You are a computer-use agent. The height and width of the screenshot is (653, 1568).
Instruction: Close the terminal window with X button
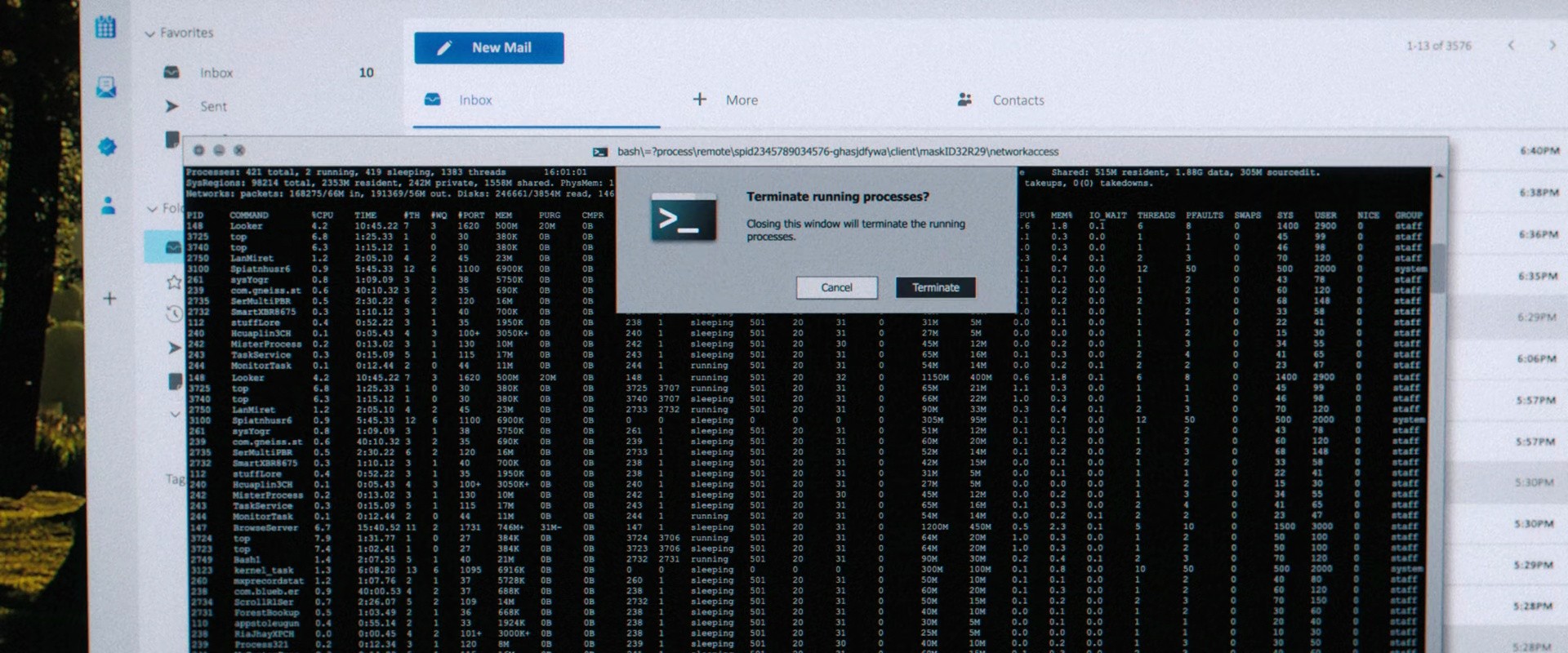[239, 150]
